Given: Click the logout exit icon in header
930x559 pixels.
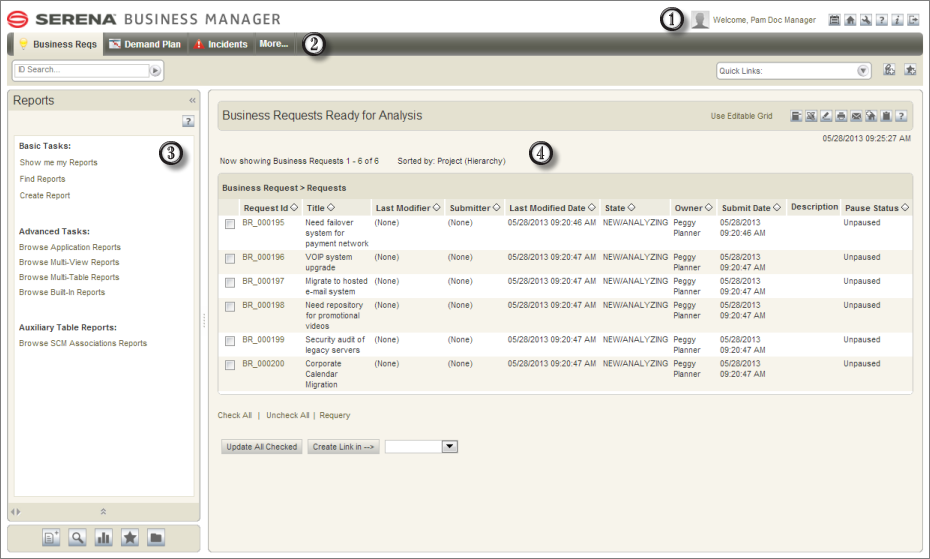Looking at the screenshot, I should (x=913, y=20).
